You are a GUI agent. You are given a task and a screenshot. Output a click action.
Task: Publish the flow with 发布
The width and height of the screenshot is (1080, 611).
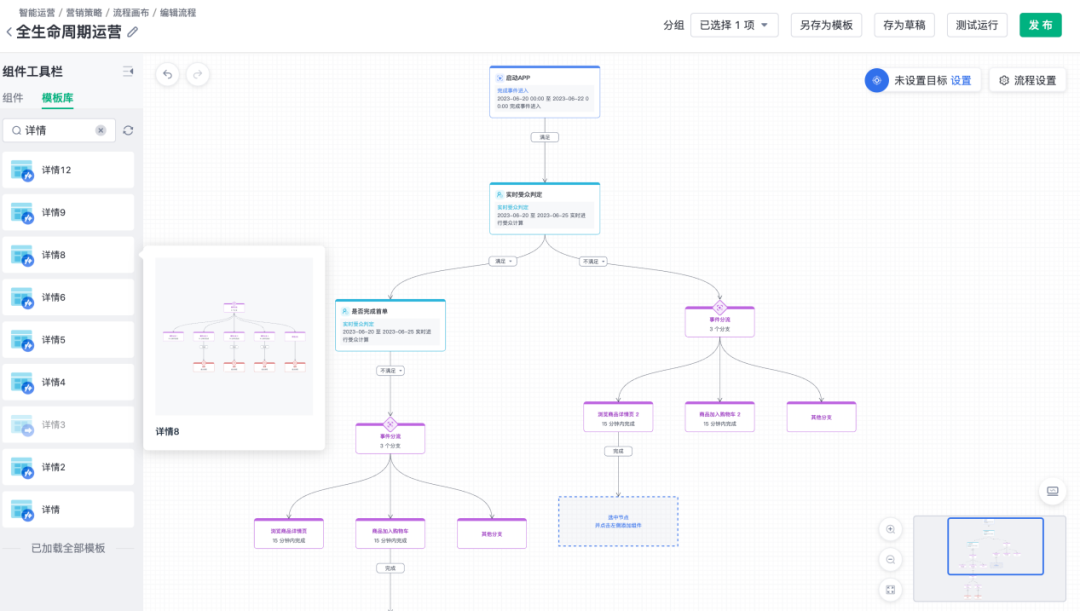pyautogui.click(x=1040, y=25)
